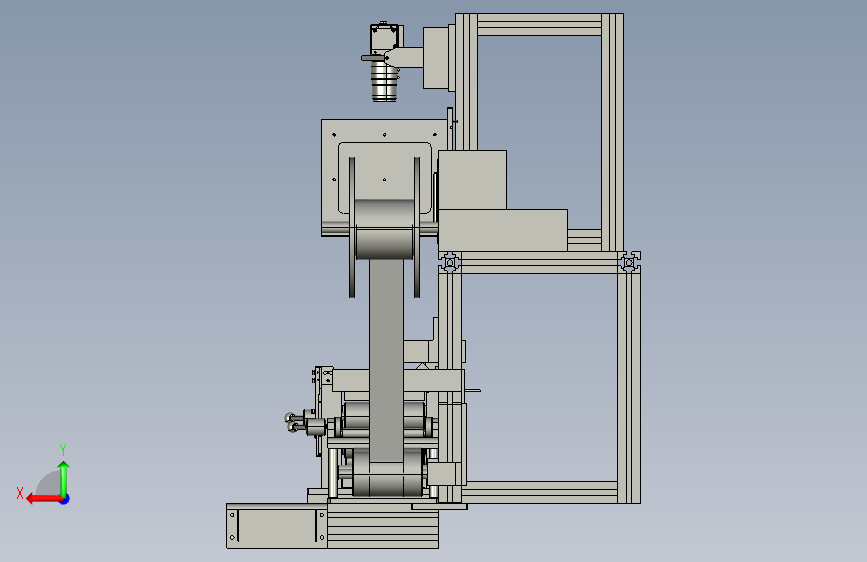
Task: Click the red X axis arrow on triad
Action: tap(44, 499)
